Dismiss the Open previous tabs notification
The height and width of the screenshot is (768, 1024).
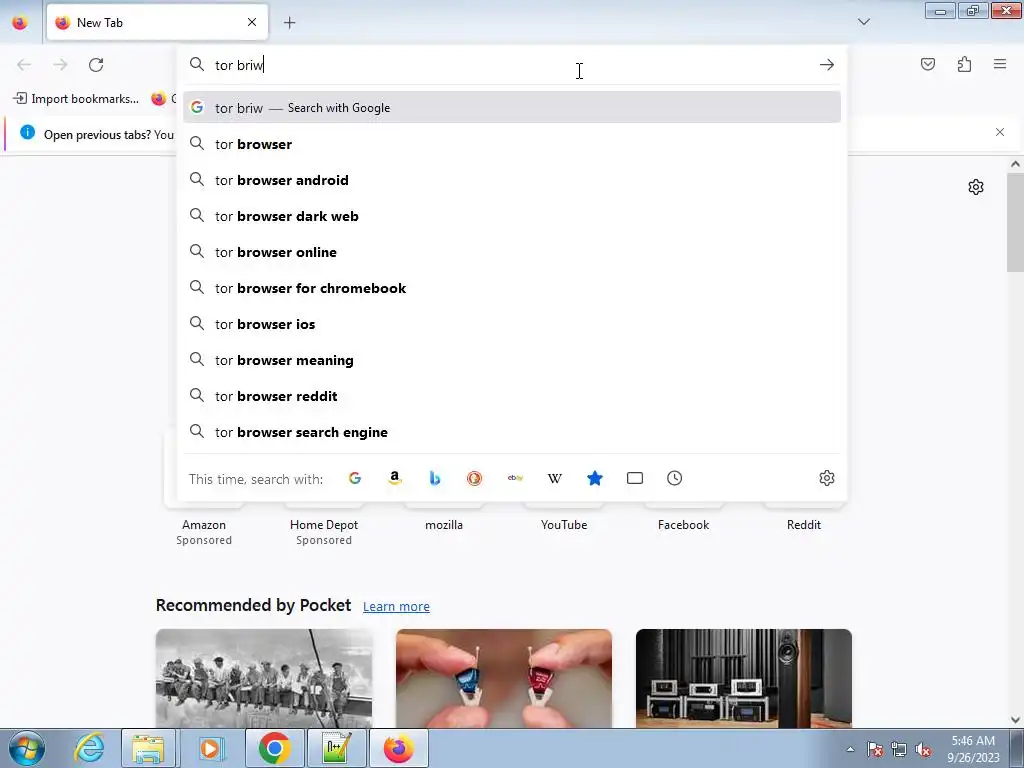[x=1000, y=132]
